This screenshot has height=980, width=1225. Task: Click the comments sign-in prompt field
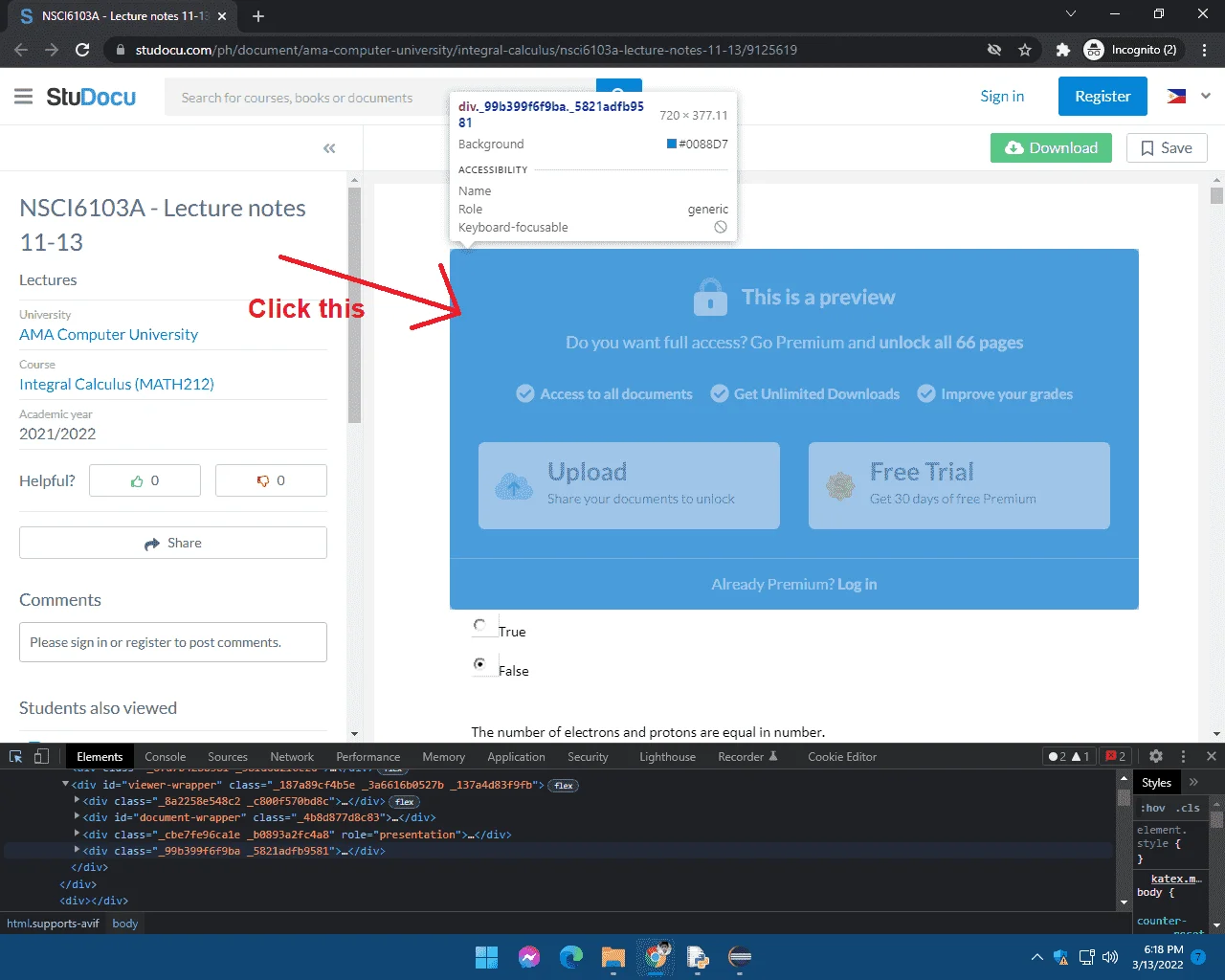(x=173, y=642)
